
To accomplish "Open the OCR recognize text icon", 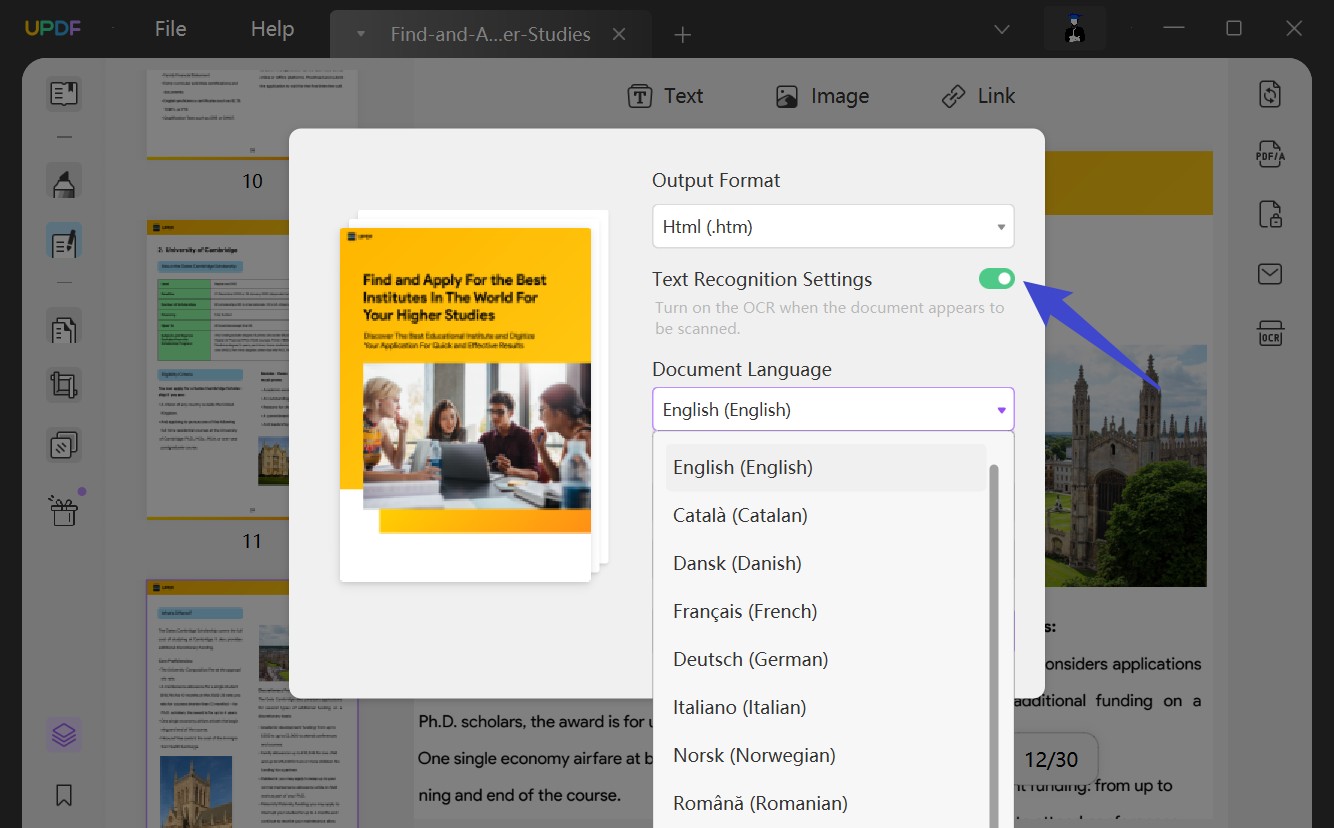I will point(1270,333).
